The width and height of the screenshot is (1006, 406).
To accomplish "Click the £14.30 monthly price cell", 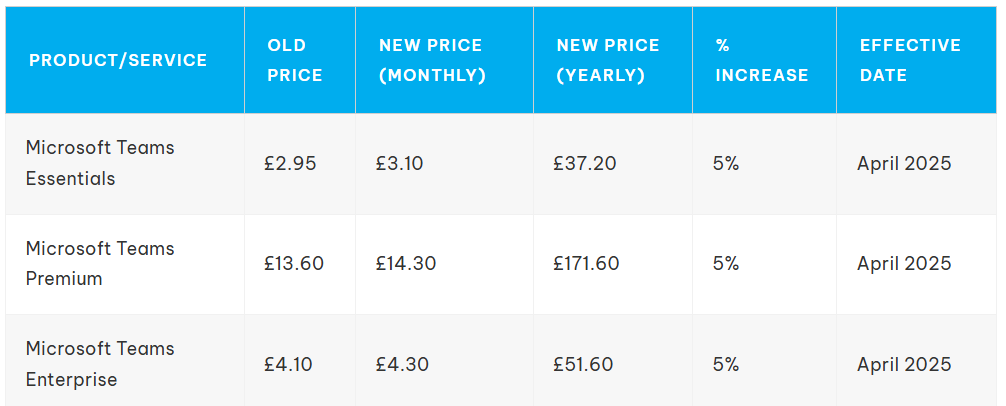I will pyautogui.click(x=406, y=263).
